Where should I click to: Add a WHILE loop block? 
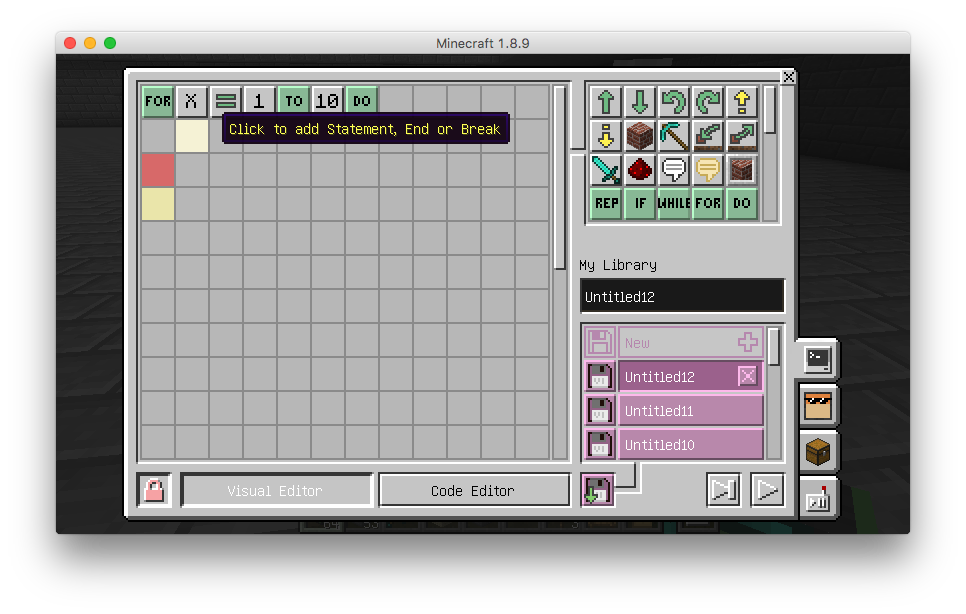(x=673, y=203)
